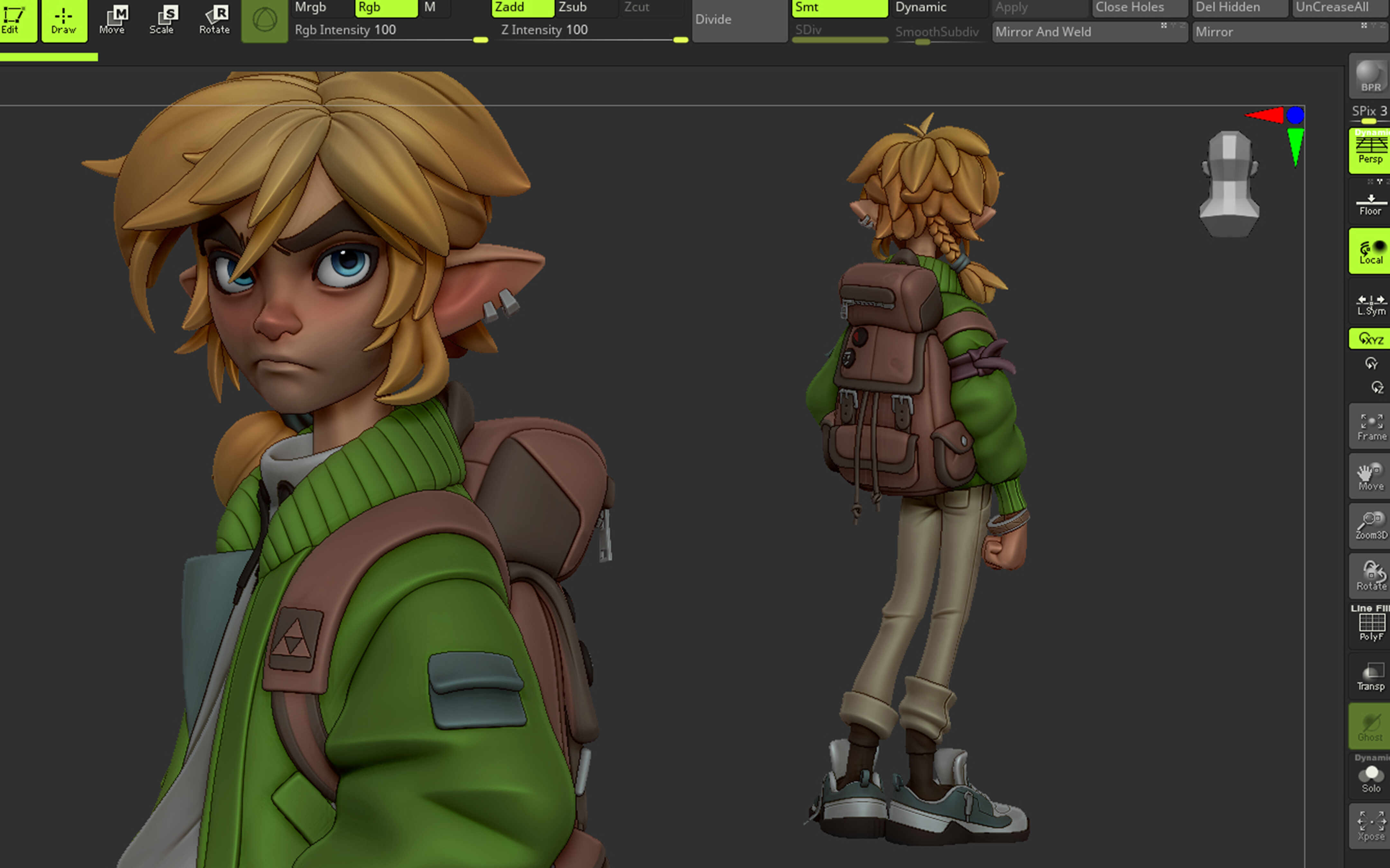Click the Mirror button
The image size is (1390, 868).
[x=1291, y=32]
